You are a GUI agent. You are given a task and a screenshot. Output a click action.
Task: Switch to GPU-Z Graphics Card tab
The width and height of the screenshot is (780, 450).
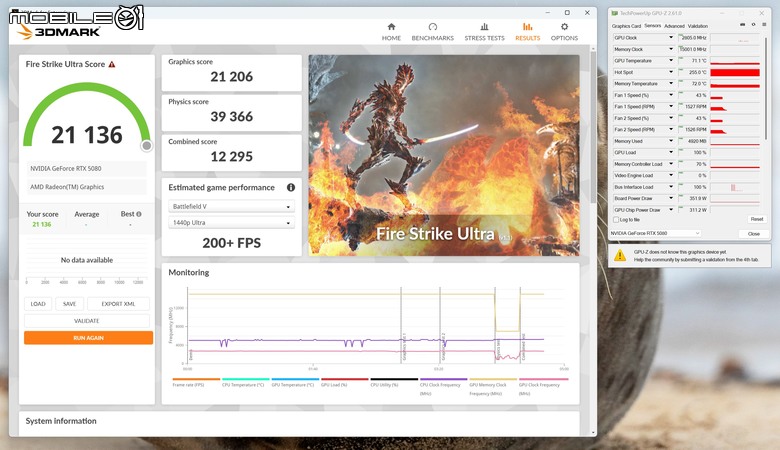[626, 26]
